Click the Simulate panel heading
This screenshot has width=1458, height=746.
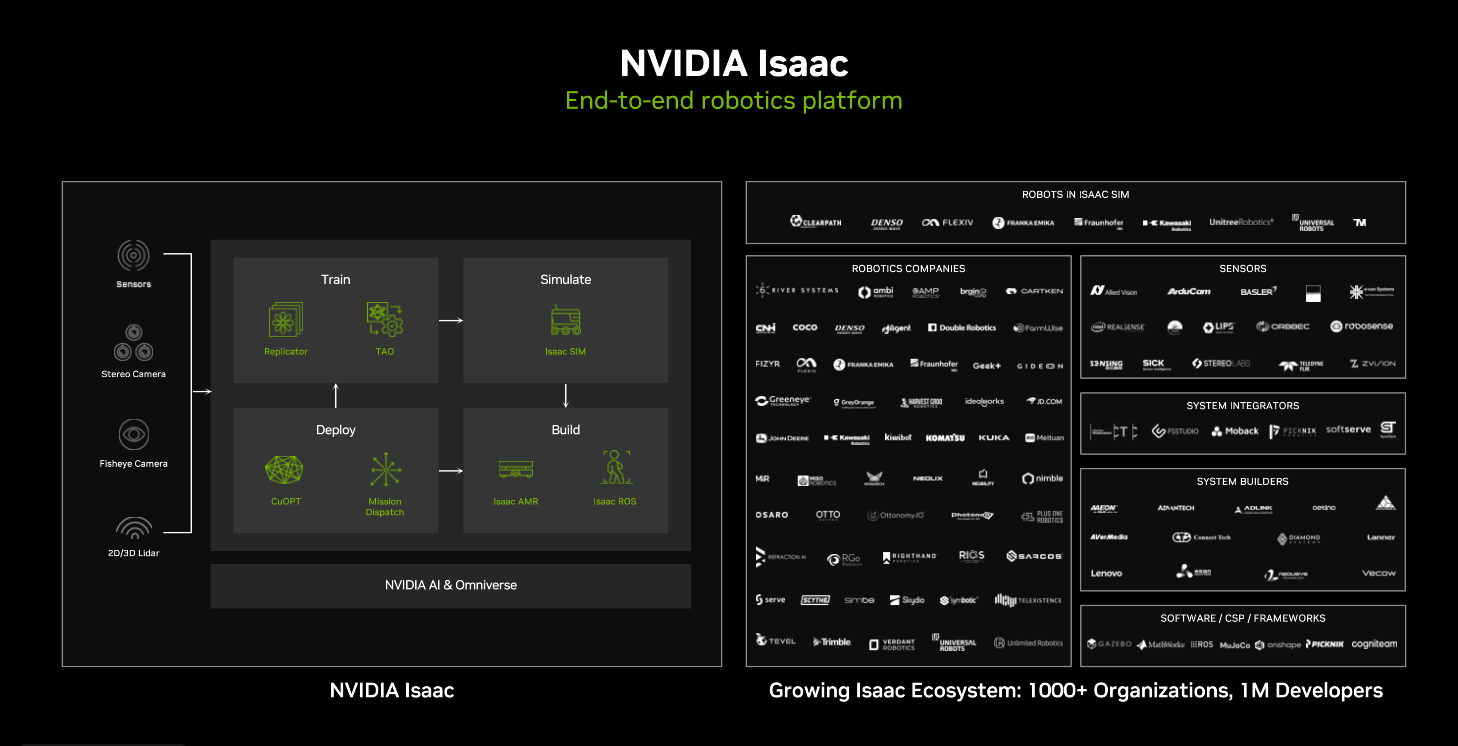click(x=566, y=279)
